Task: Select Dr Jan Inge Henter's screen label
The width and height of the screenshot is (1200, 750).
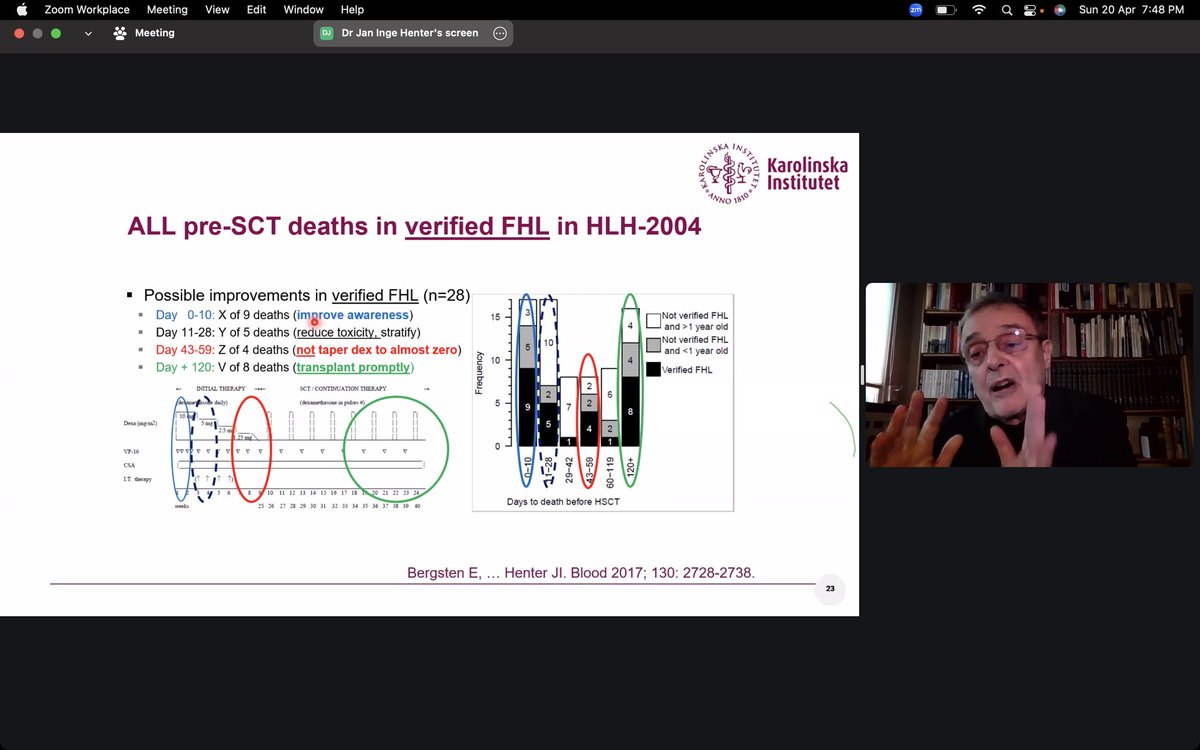Action: coord(410,33)
